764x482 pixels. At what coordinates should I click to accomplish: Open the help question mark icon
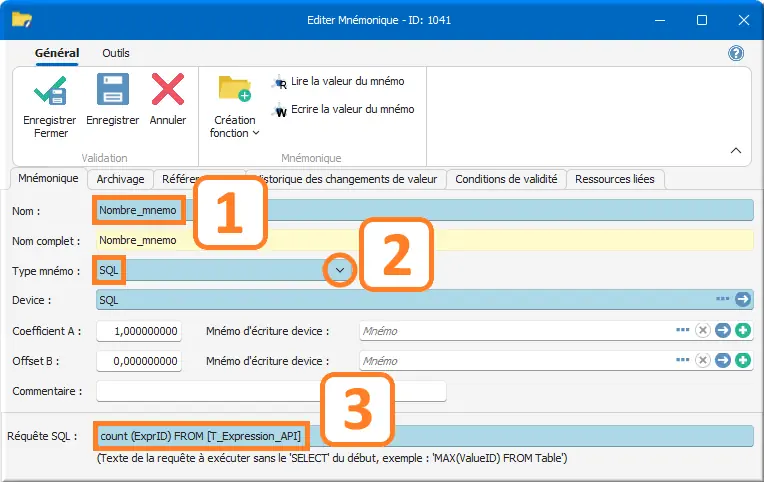[x=736, y=53]
